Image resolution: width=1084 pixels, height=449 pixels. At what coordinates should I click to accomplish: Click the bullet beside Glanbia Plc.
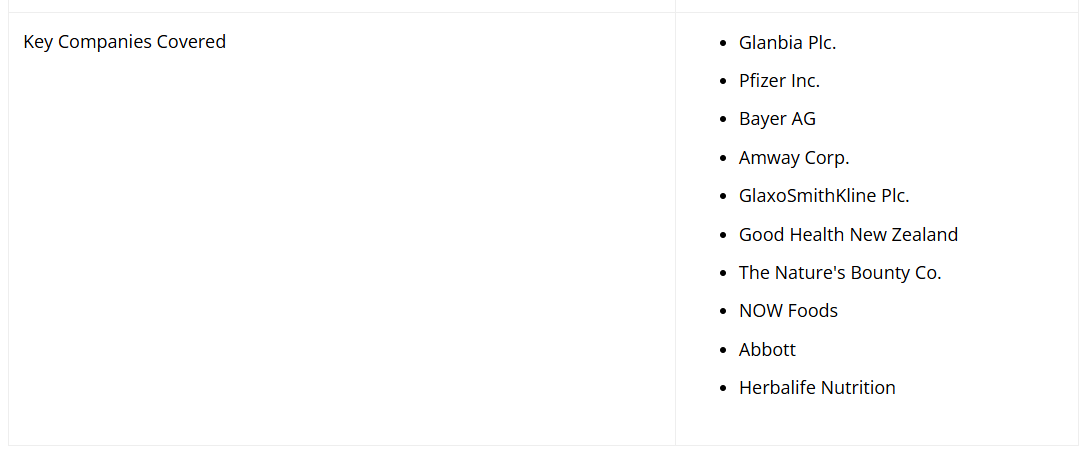pos(724,44)
